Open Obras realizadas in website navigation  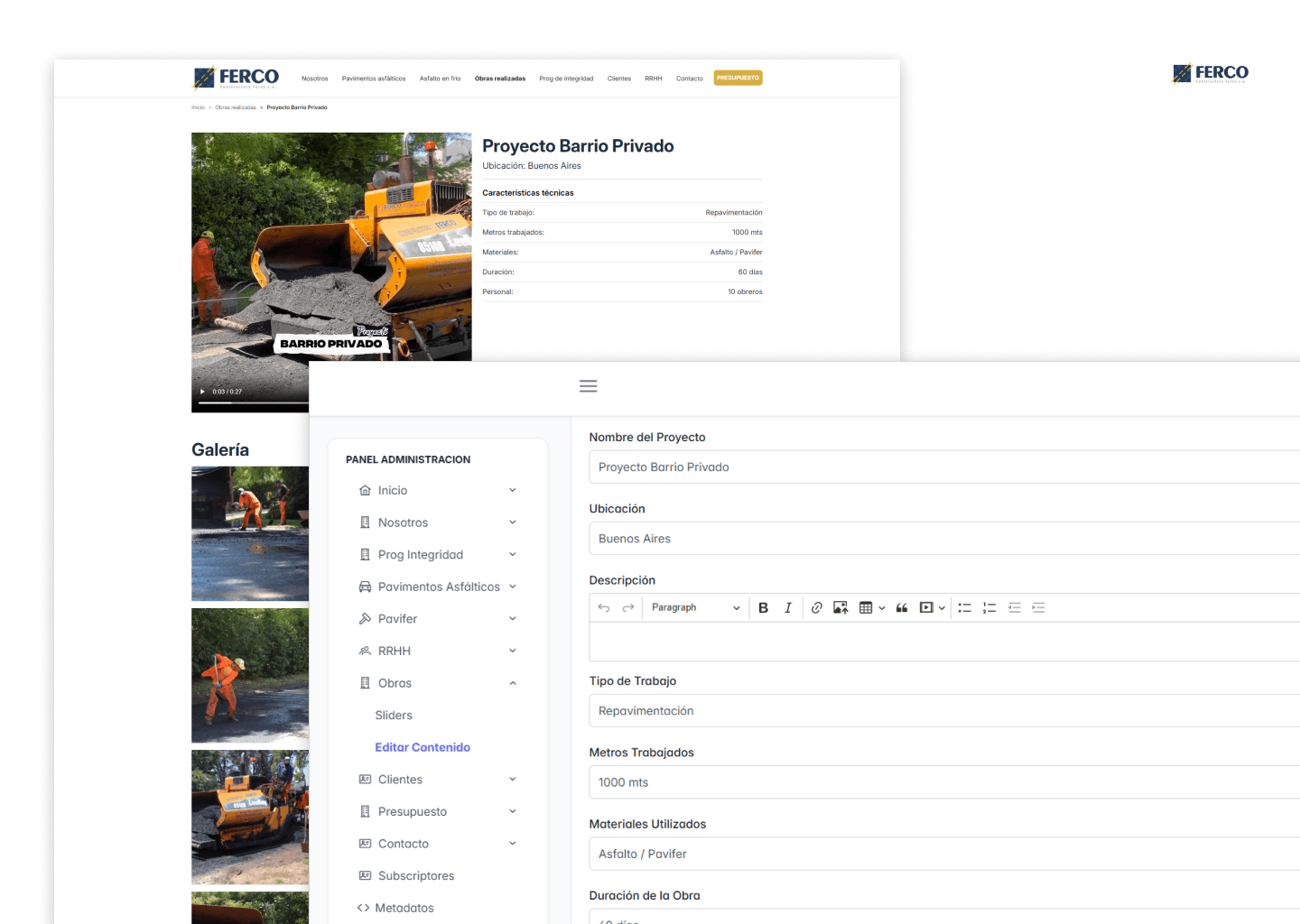(500, 79)
